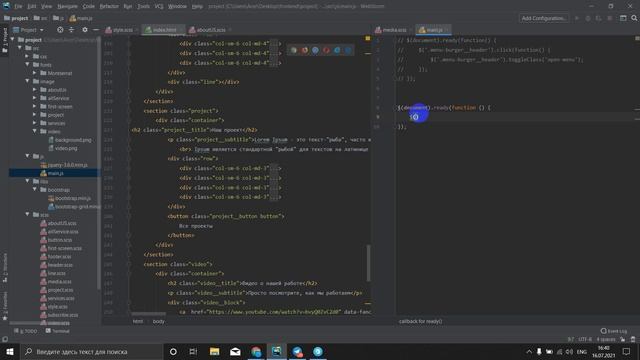Viewport: 640px width, 360px height.
Task: Click the yellow inspection indicator in index.html
Action: [x=368, y=38]
